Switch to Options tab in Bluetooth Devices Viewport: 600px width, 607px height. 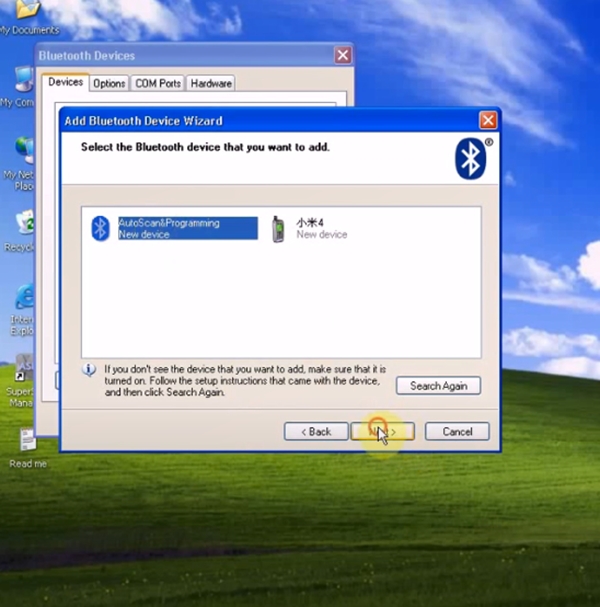pos(109,83)
